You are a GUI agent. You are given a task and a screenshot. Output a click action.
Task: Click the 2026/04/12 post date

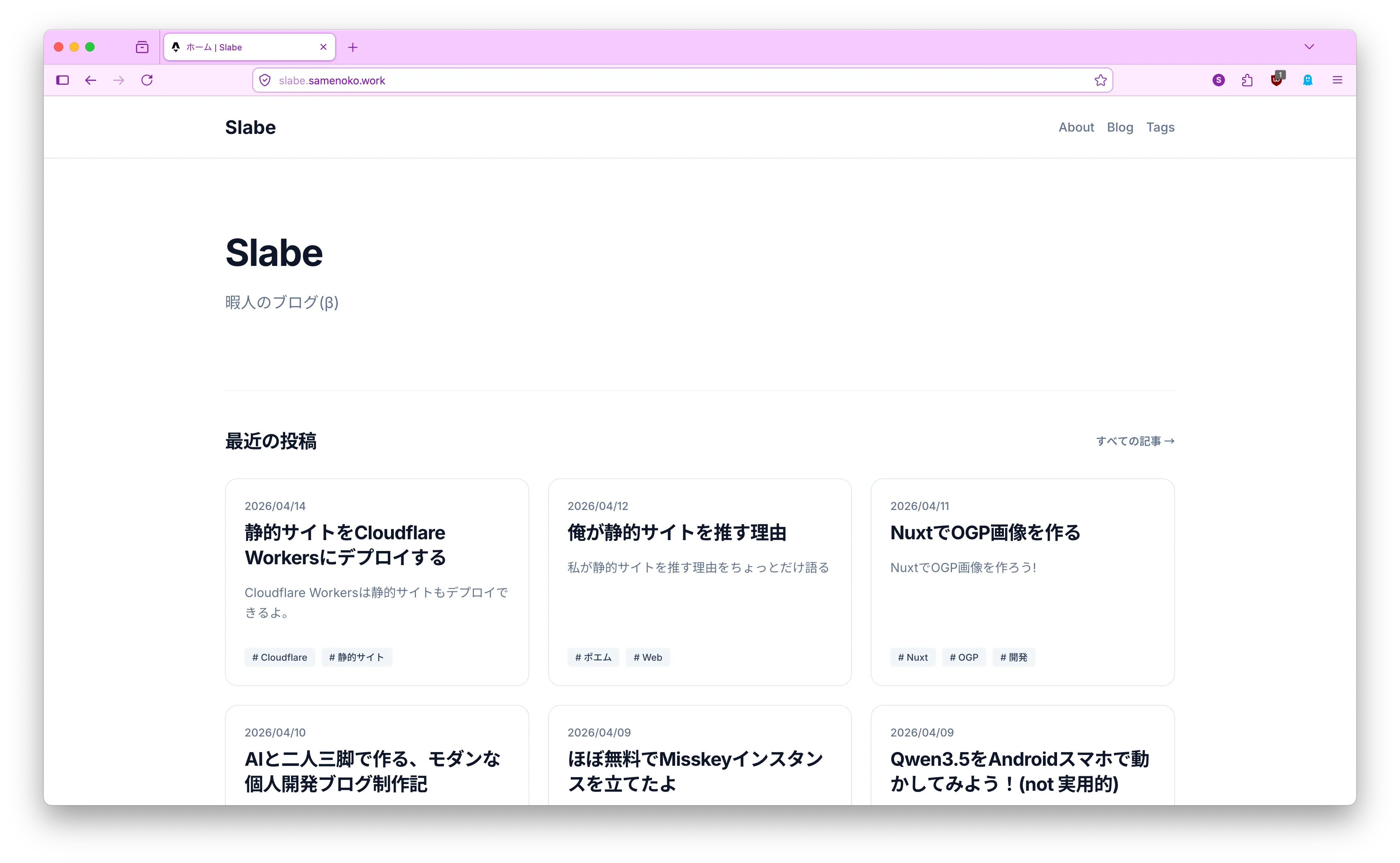(x=597, y=506)
